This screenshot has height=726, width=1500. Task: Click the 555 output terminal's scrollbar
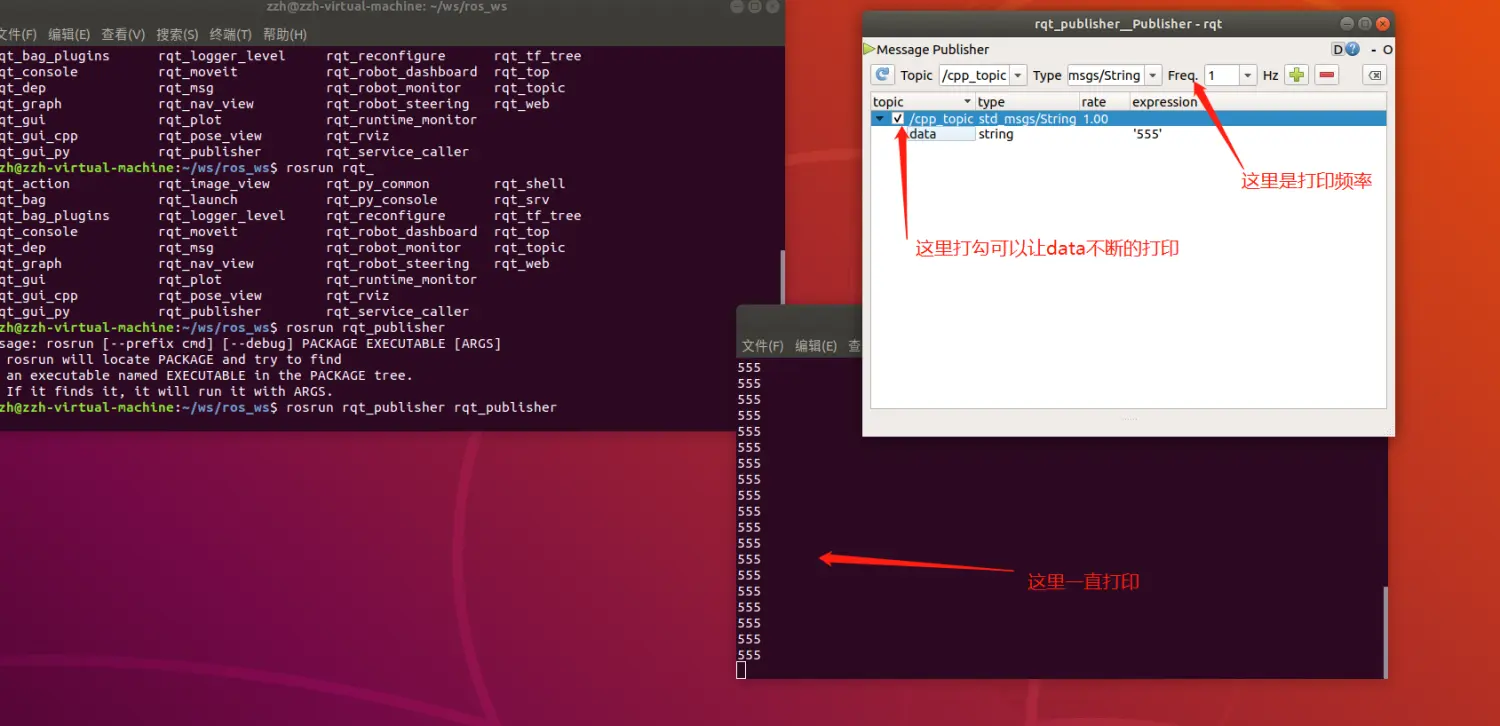pyautogui.click(x=1385, y=631)
